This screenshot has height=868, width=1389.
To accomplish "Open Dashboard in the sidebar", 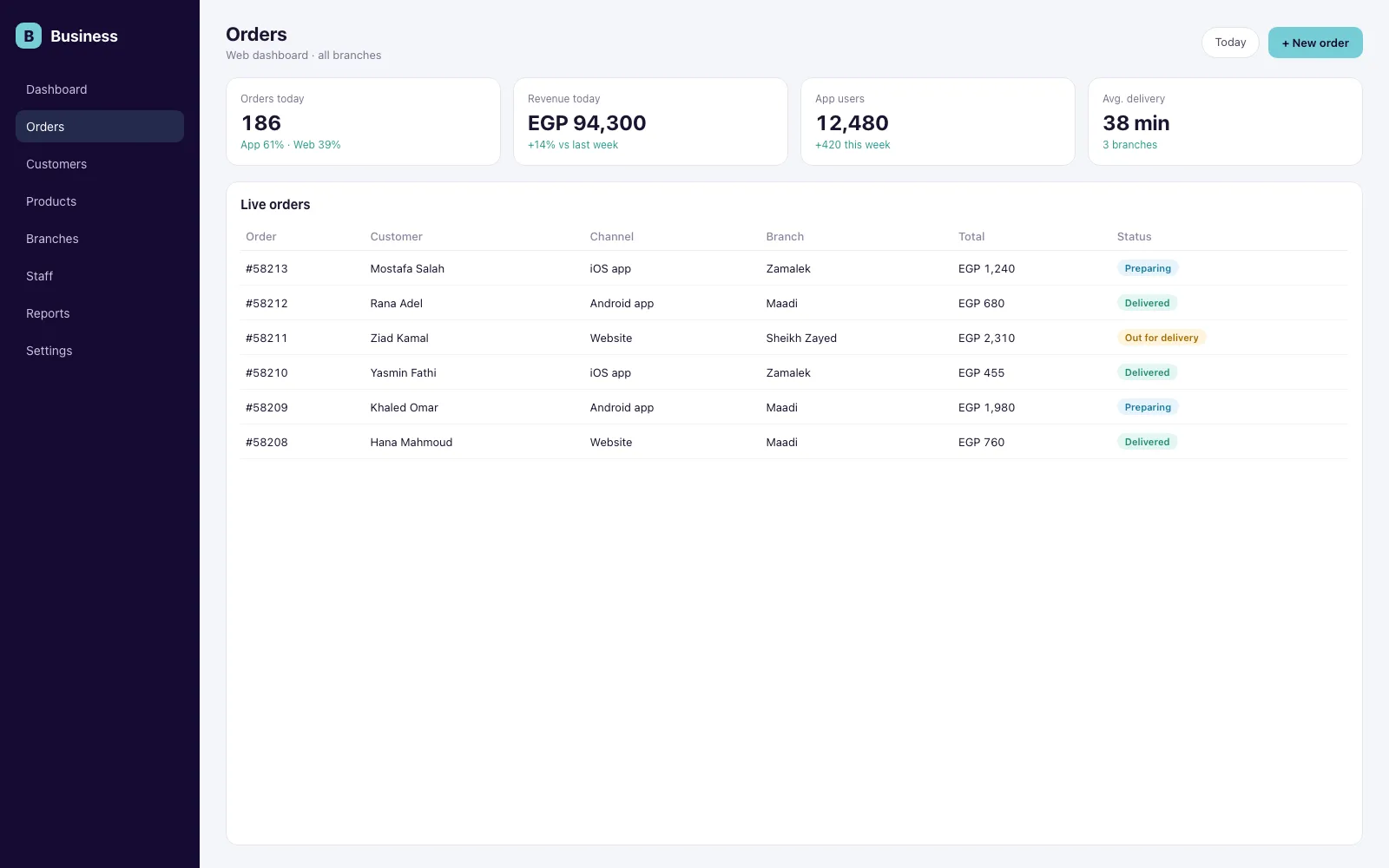I will [x=100, y=89].
